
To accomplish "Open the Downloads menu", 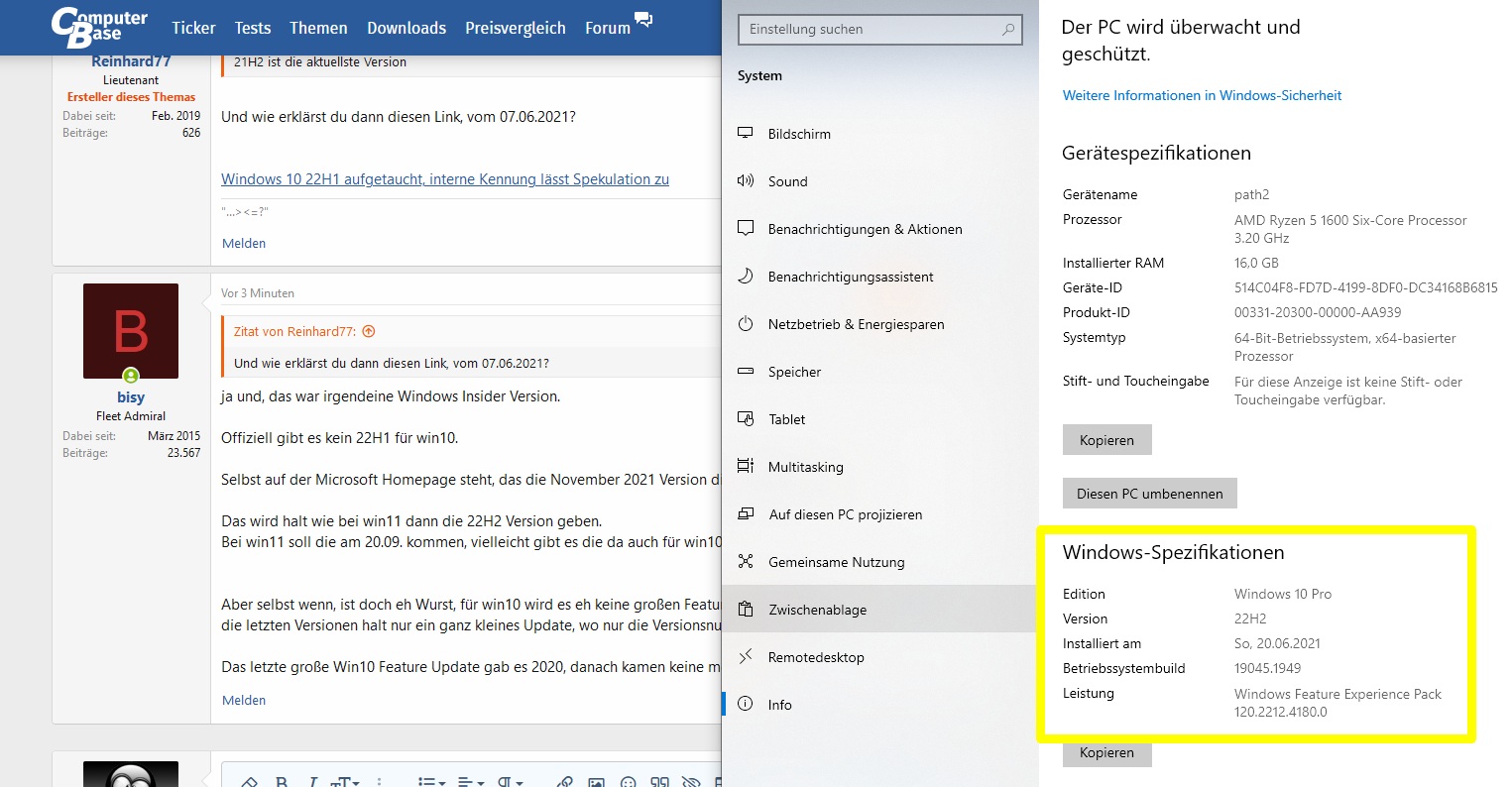I will [407, 28].
